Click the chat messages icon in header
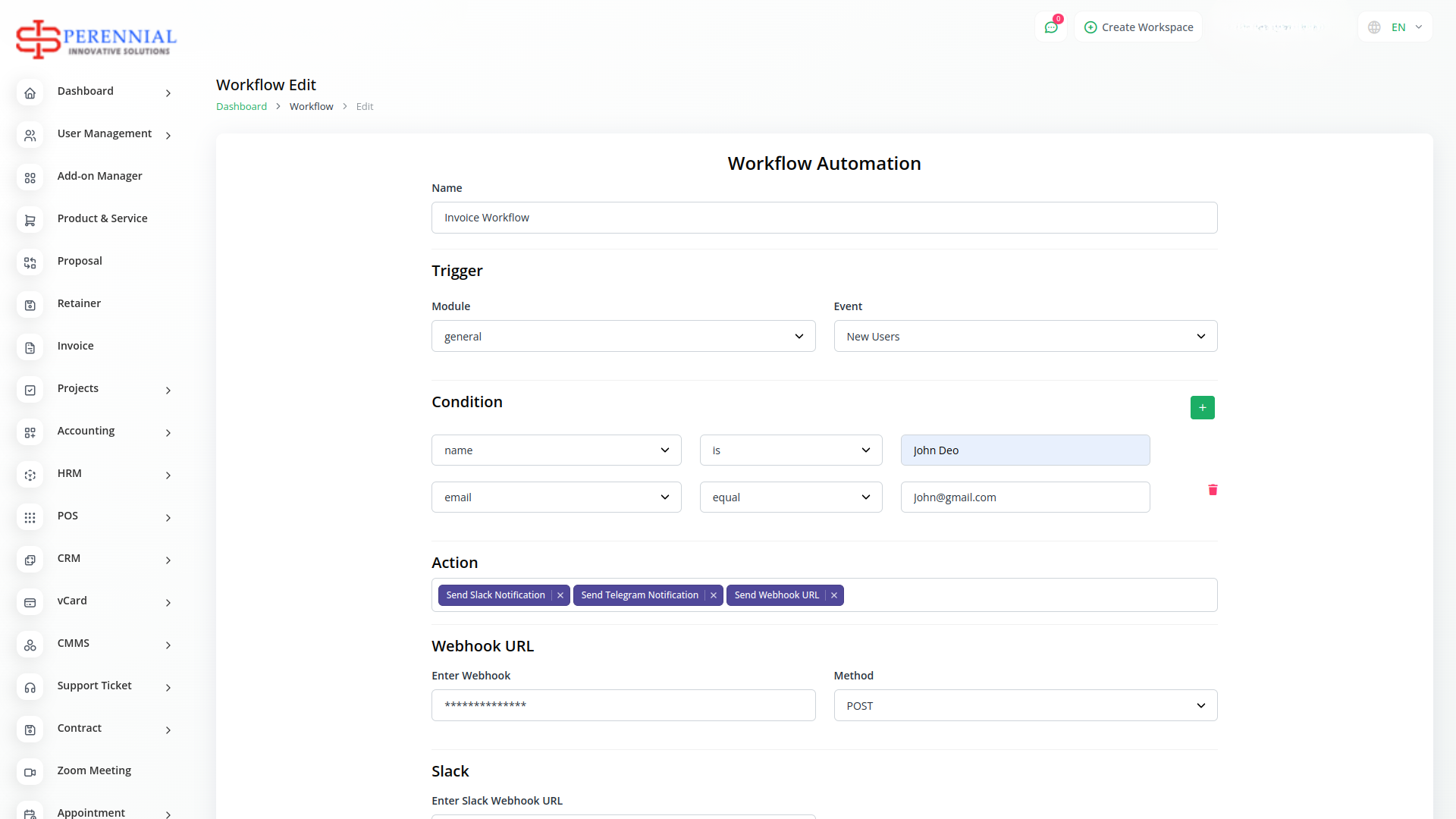 point(1051,27)
